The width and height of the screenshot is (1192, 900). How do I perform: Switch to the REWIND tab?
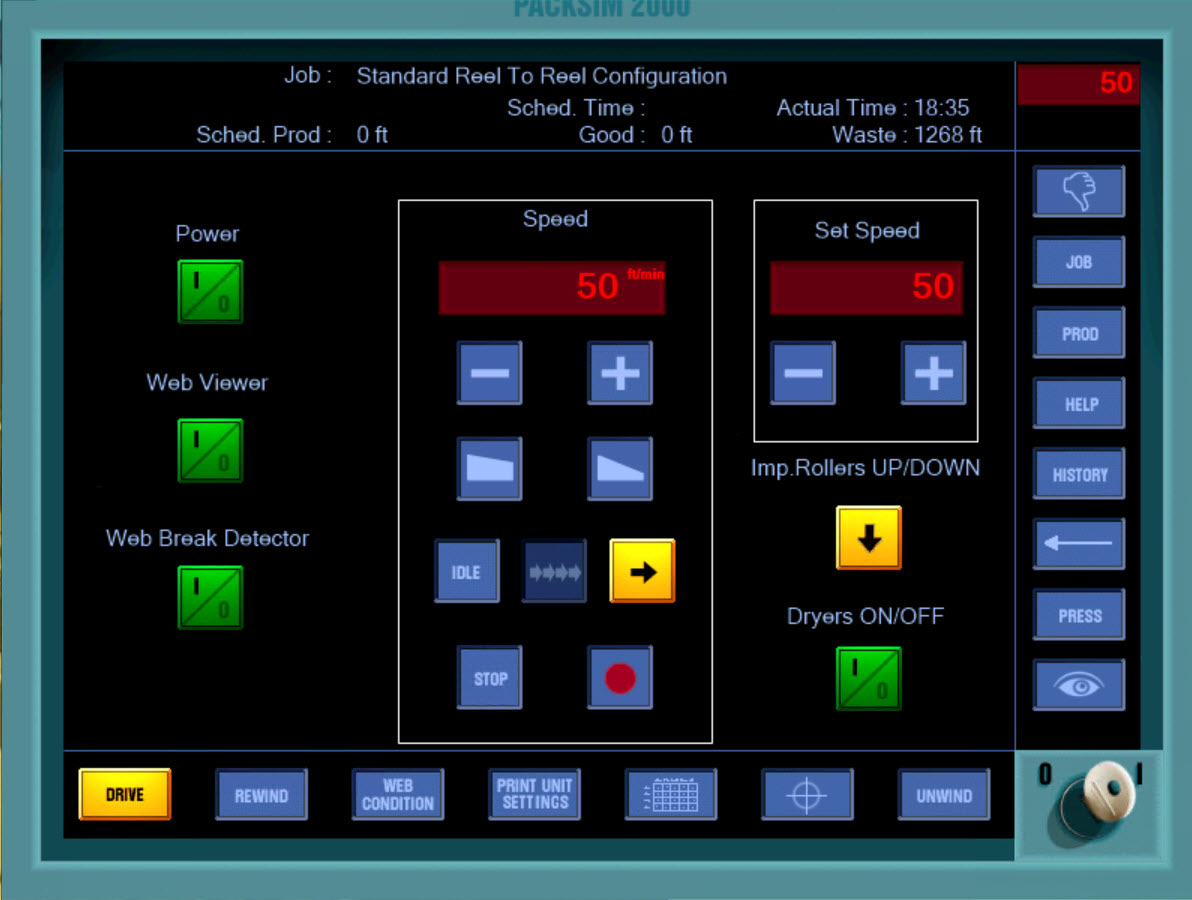261,795
